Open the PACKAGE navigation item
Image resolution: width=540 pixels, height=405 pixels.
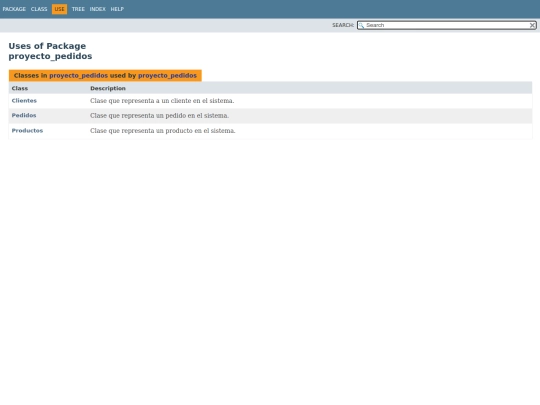click(14, 9)
